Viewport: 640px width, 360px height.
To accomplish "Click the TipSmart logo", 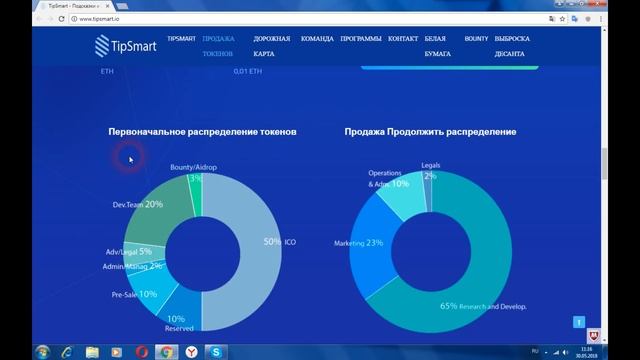I will click(126, 46).
